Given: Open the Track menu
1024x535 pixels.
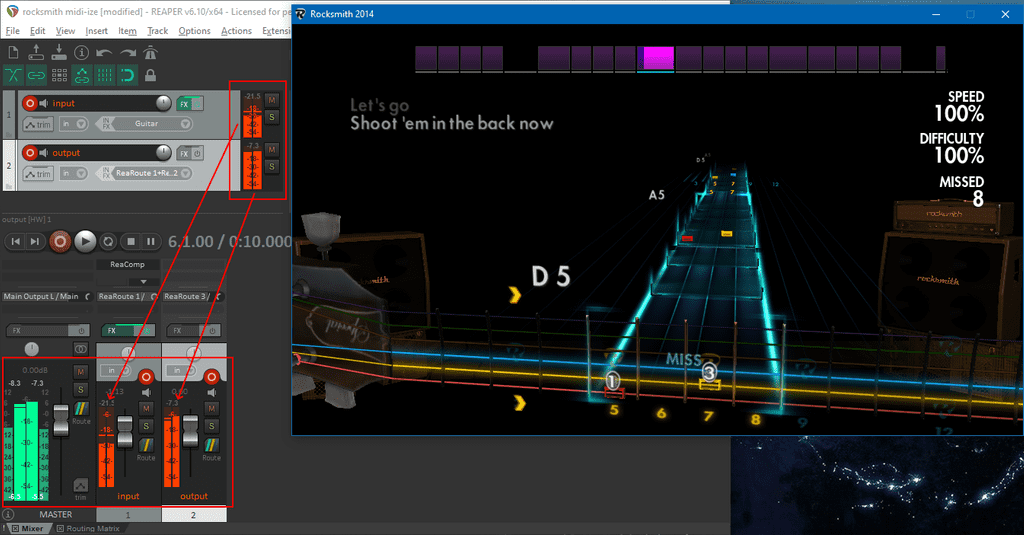Looking at the screenshot, I should (x=157, y=31).
